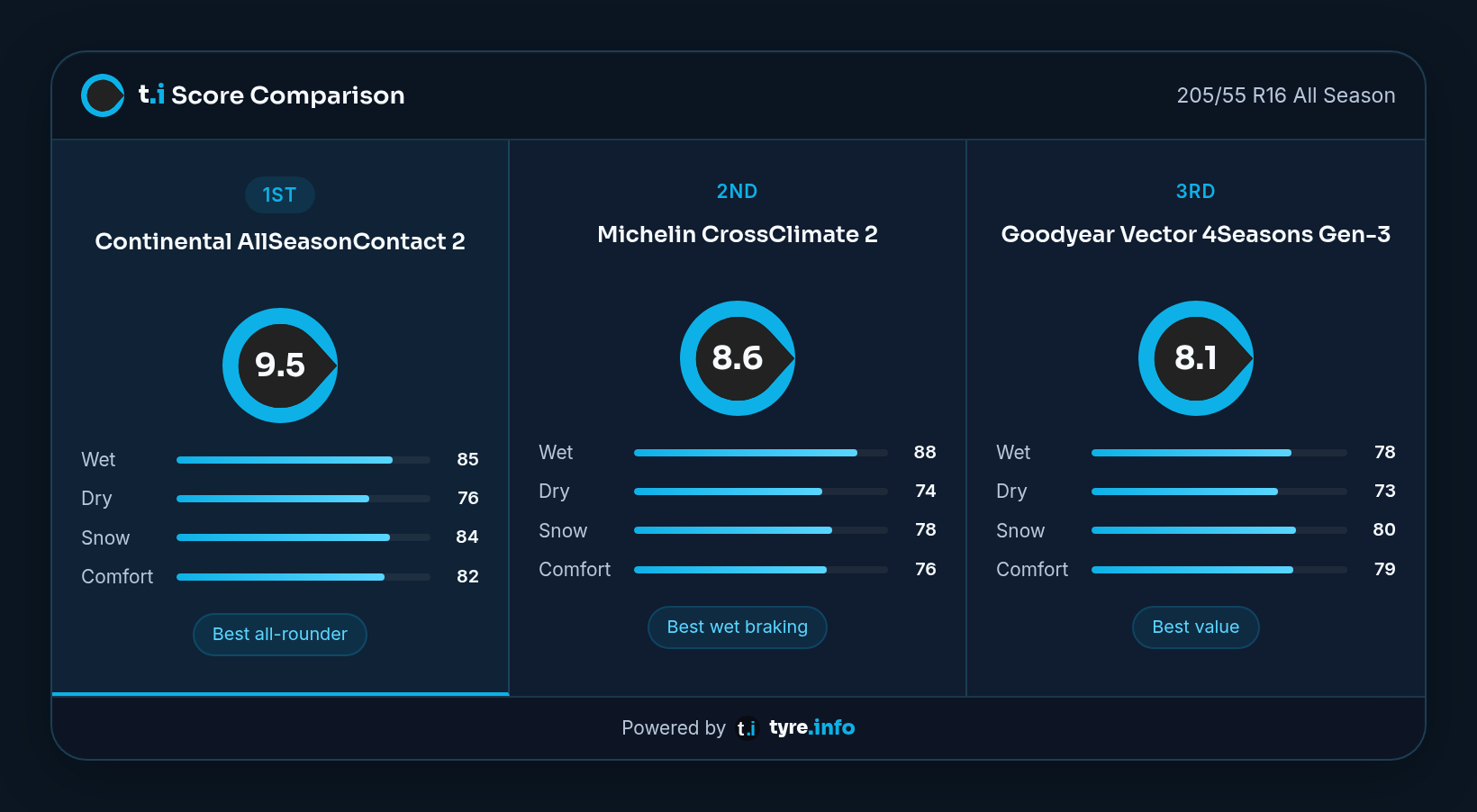This screenshot has width=1477, height=812.
Task: Click the Powered by text
Action: click(x=674, y=727)
